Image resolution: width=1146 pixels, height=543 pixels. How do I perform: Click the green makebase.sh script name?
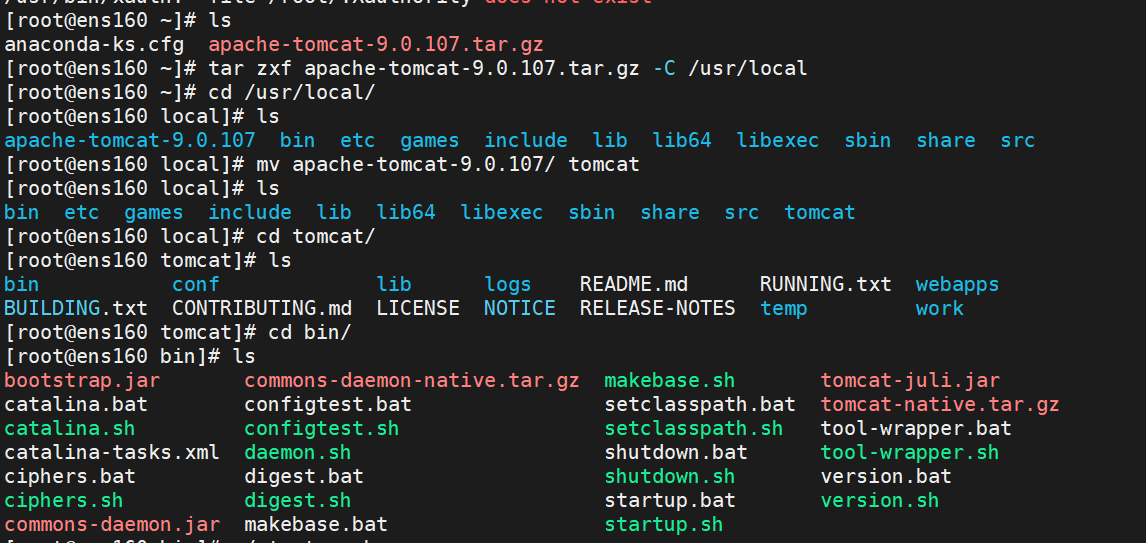tap(669, 381)
